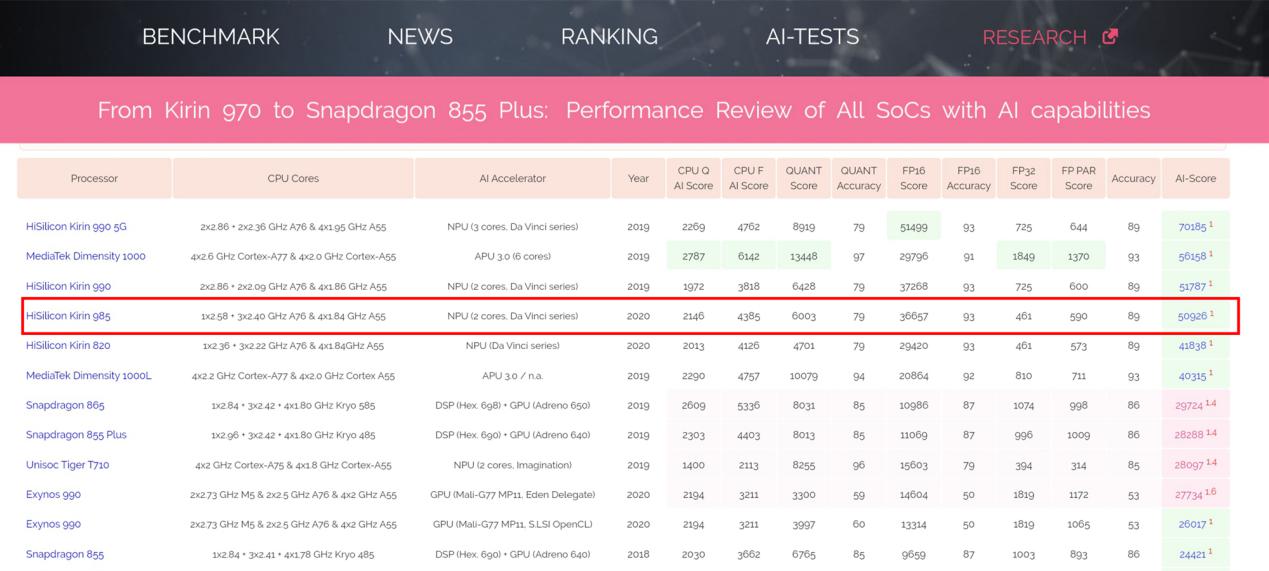The image size is (1269, 571).
Task: Click the page title about Kirin 970 to Snapdragon 855 Plus
Action: point(624,110)
